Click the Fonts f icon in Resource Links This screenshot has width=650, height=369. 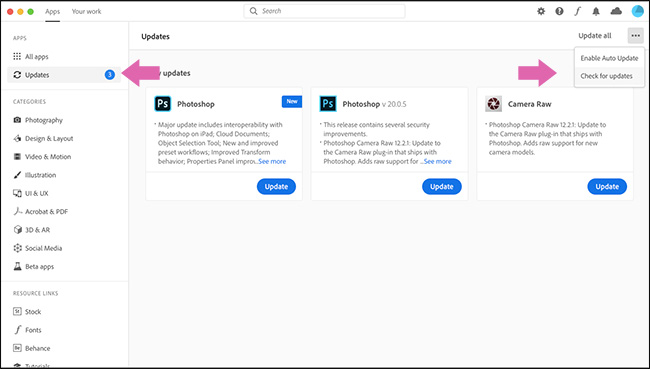click(17, 330)
